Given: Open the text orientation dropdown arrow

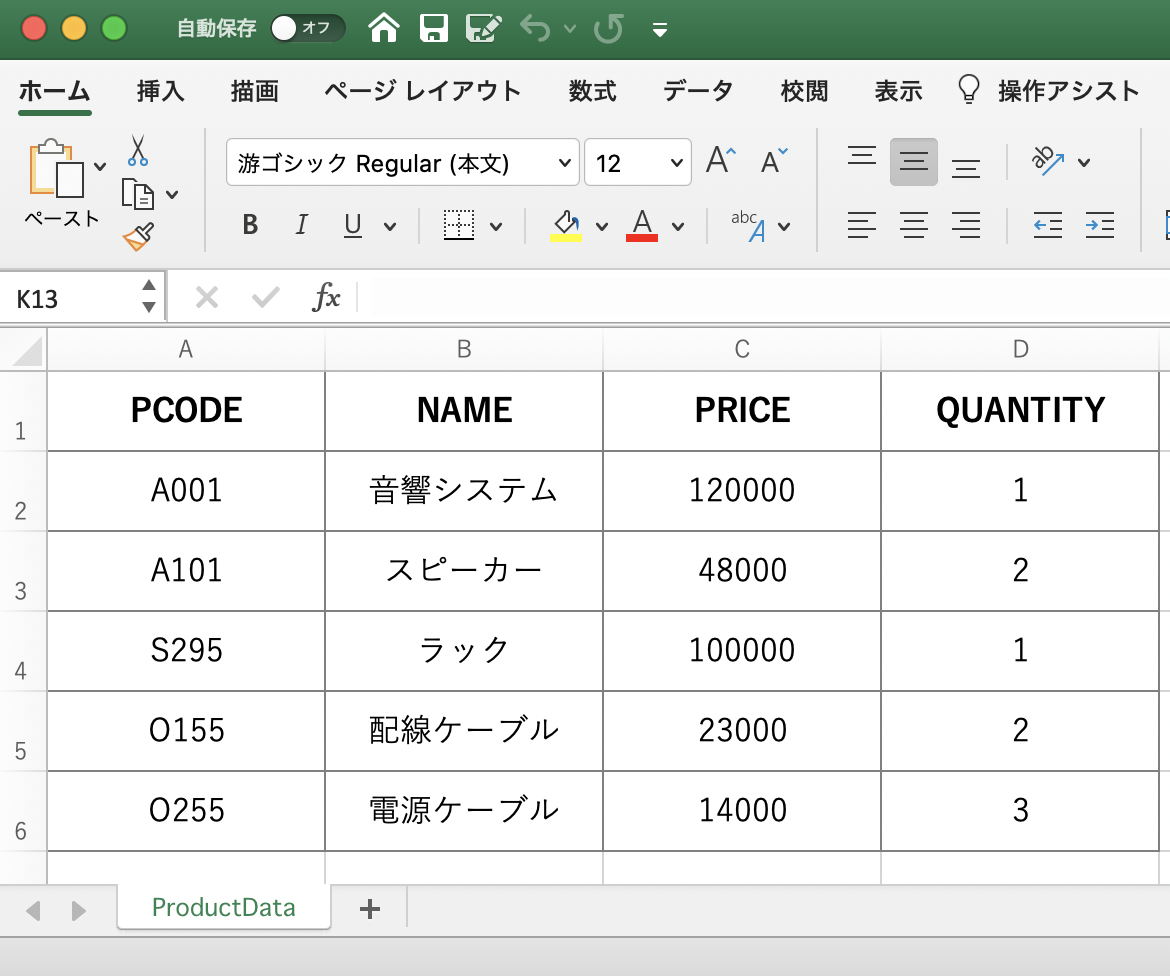Looking at the screenshot, I should coord(1084,162).
